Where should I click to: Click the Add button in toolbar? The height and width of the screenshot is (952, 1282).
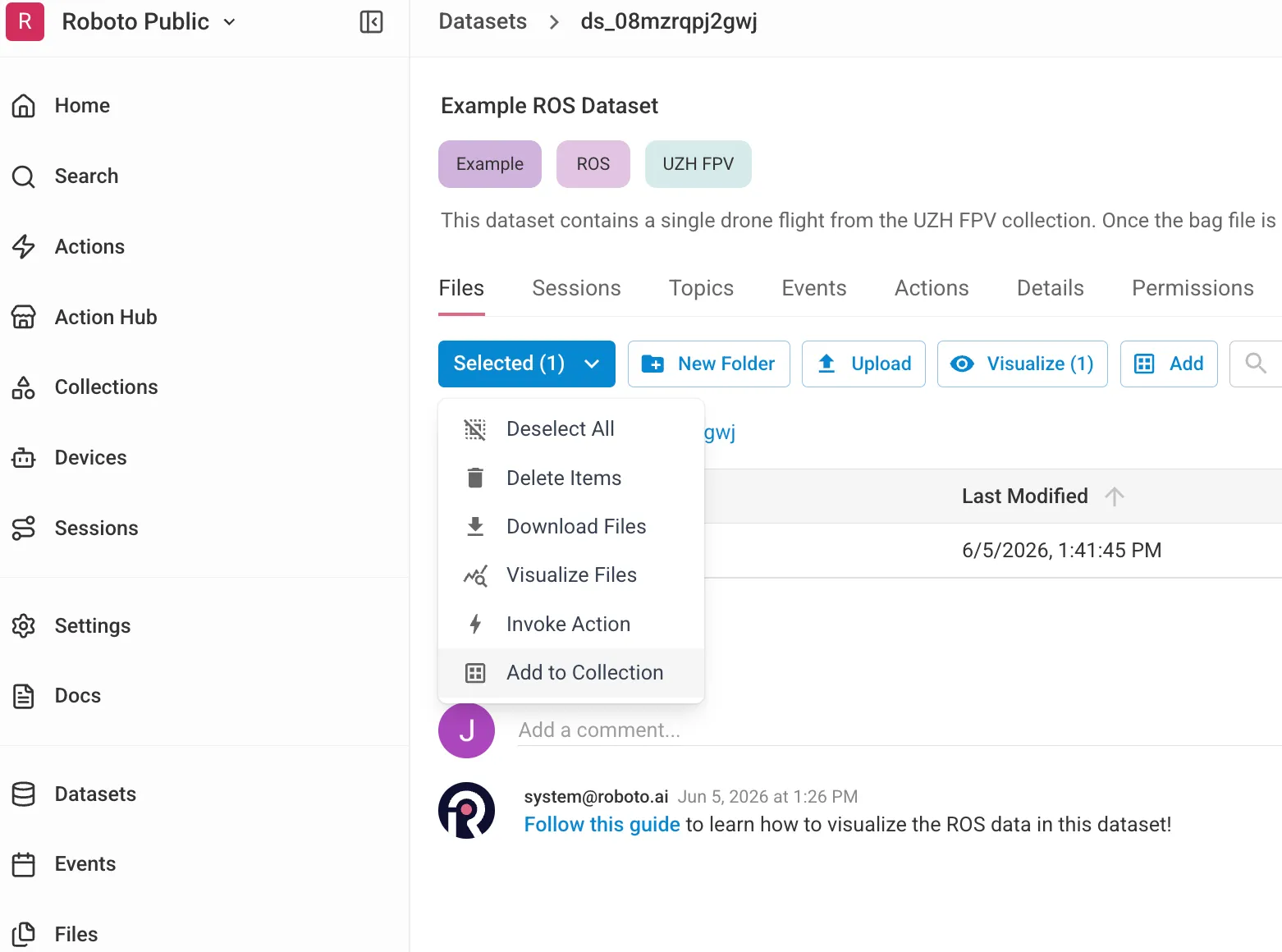[x=1169, y=364]
